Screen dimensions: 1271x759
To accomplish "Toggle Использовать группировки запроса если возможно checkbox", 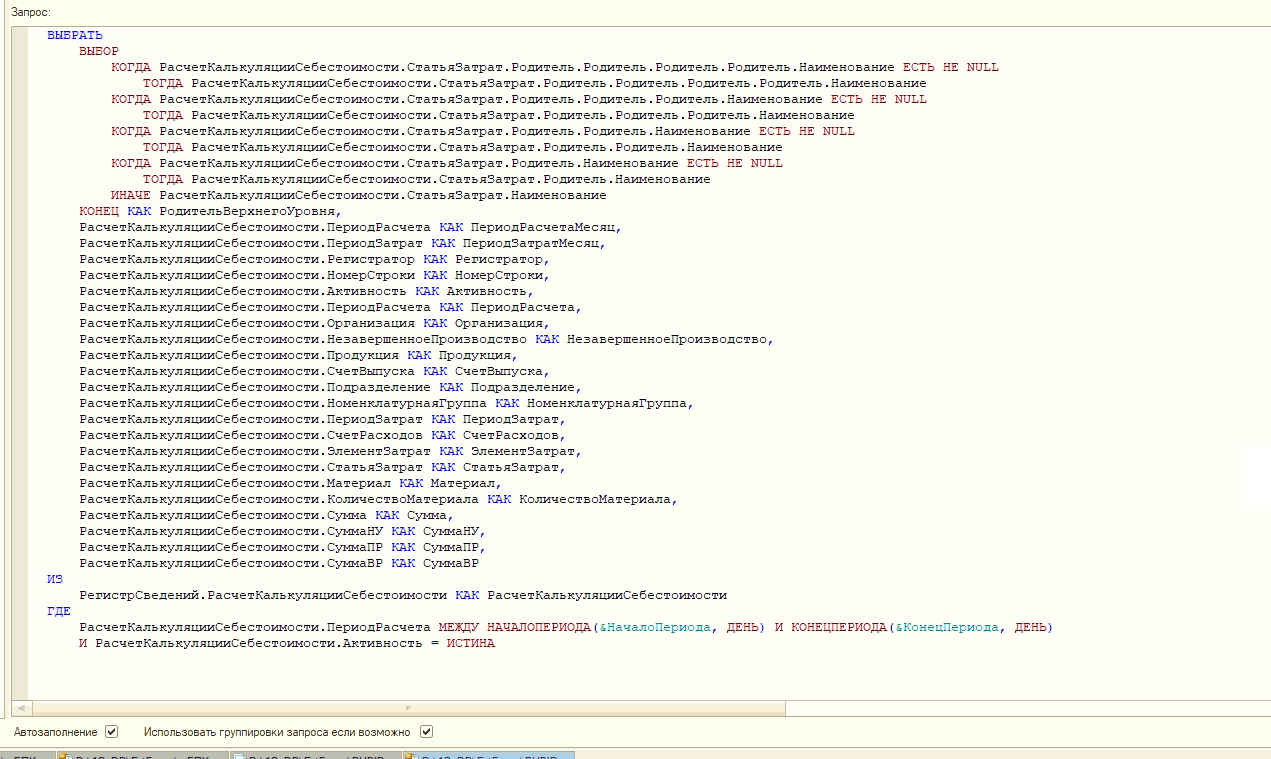I will (x=427, y=731).
